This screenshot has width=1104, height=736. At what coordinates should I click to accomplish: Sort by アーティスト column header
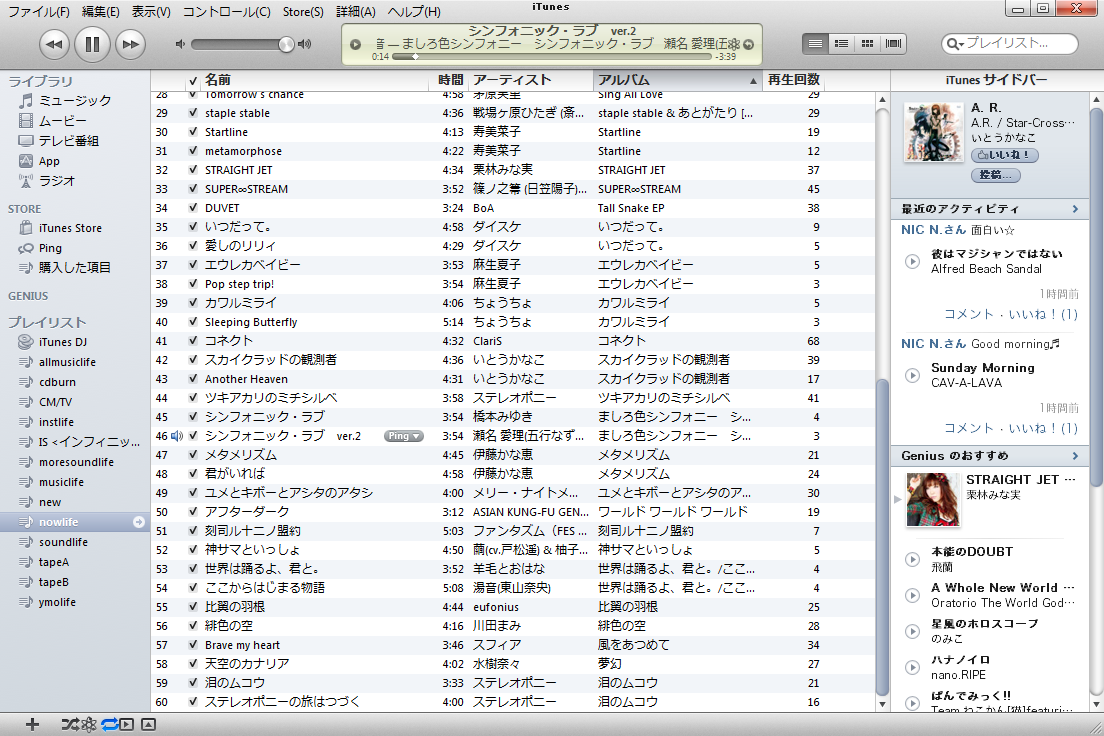[531, 80]
